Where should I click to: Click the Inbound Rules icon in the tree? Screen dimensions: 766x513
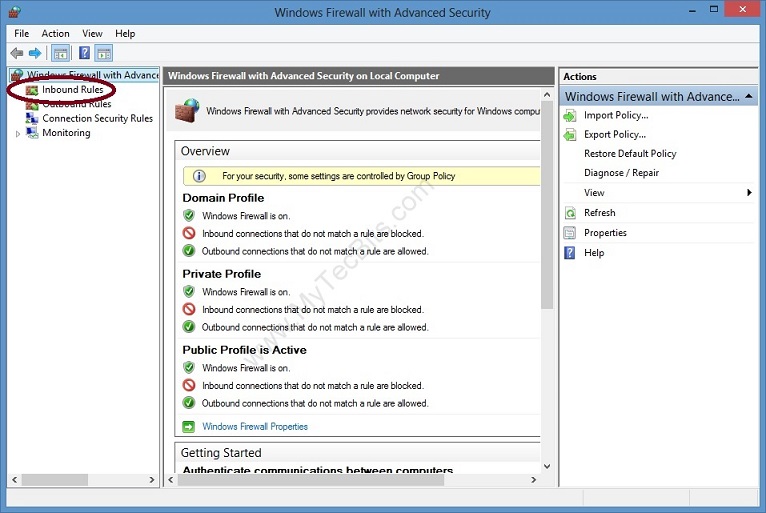32,90
